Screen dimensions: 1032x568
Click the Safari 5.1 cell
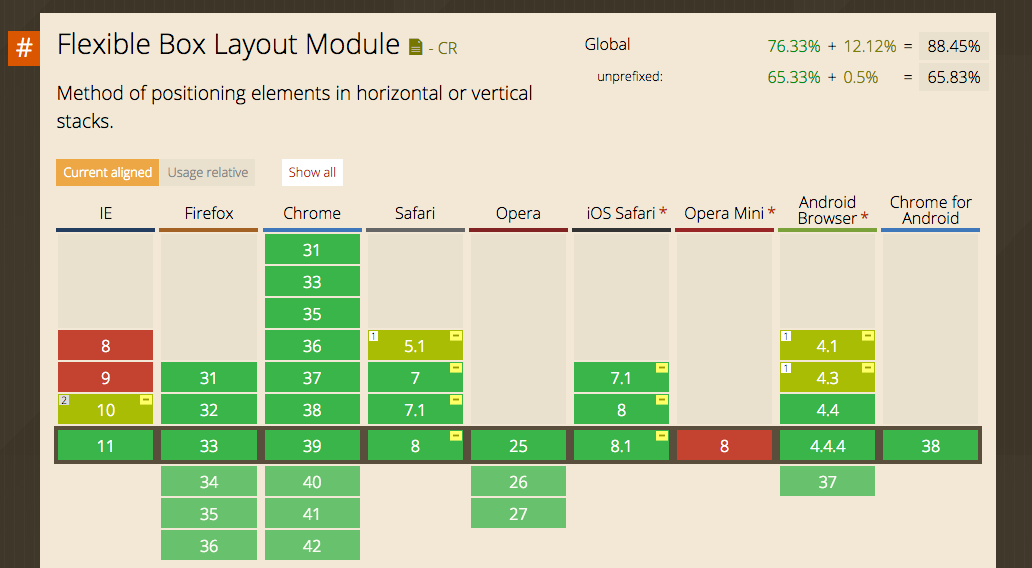coord(415,346)
